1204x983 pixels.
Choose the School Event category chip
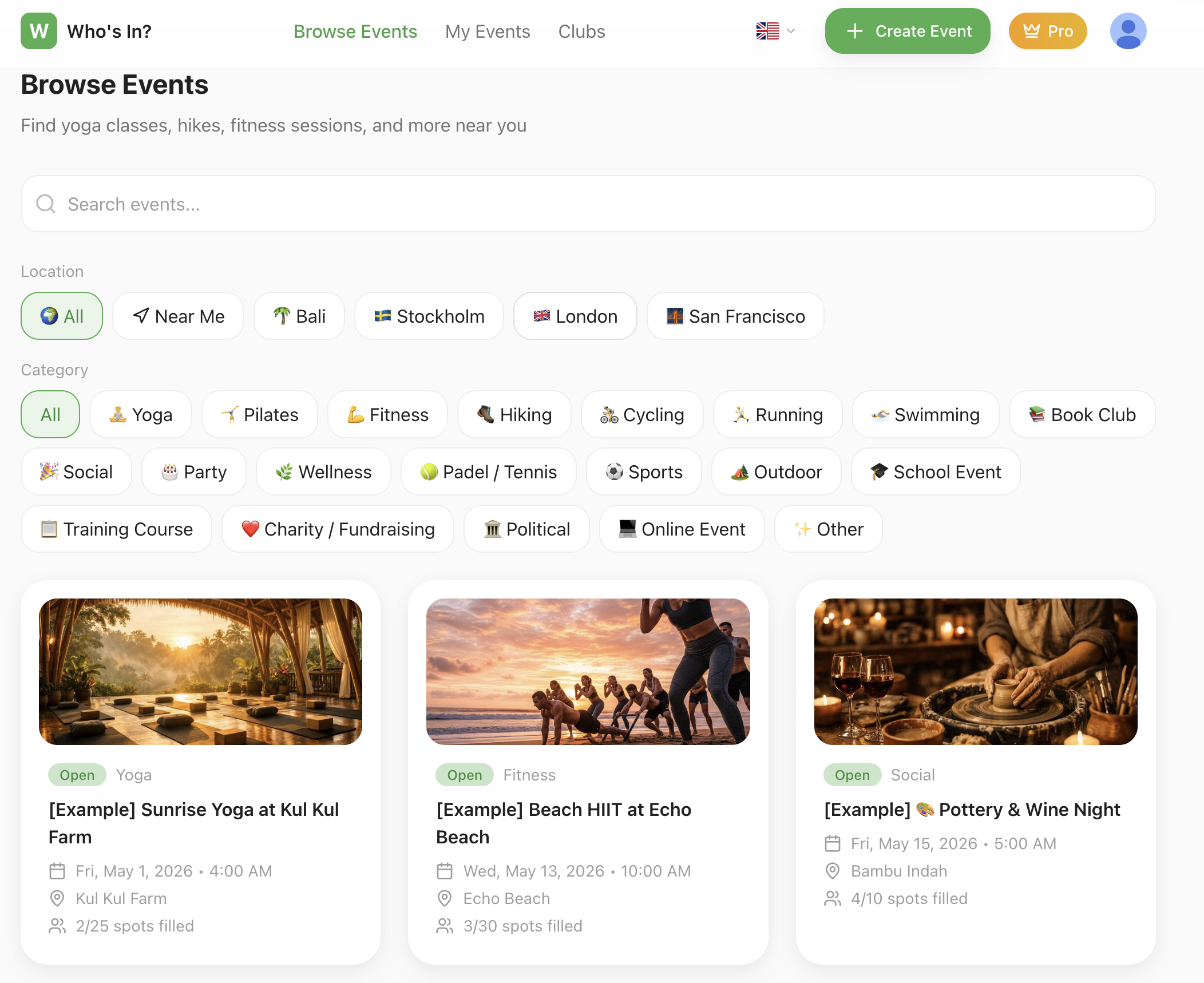[x=936, y=471]
